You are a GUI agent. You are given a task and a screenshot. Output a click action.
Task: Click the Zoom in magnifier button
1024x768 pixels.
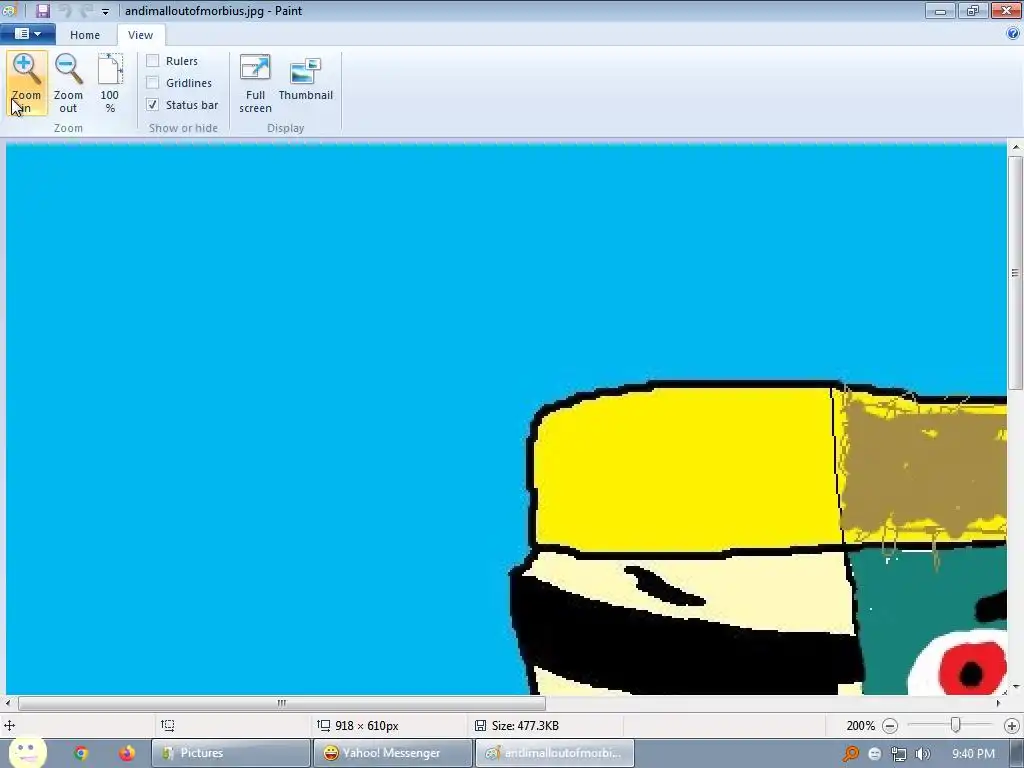coord(26,83)
